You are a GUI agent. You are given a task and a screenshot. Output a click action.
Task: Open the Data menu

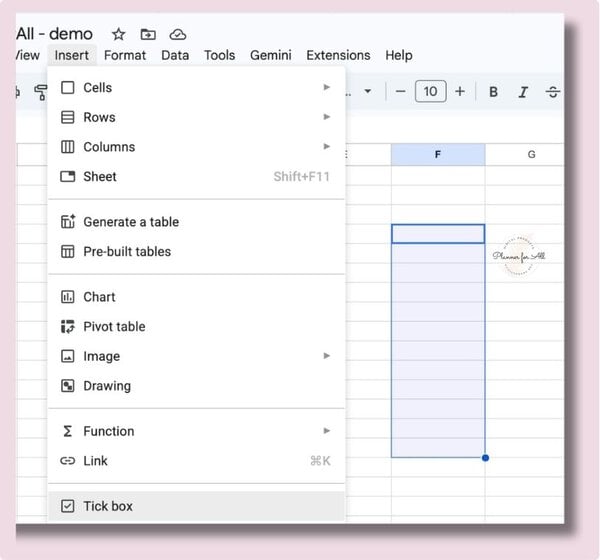click(x=175, y=56)
